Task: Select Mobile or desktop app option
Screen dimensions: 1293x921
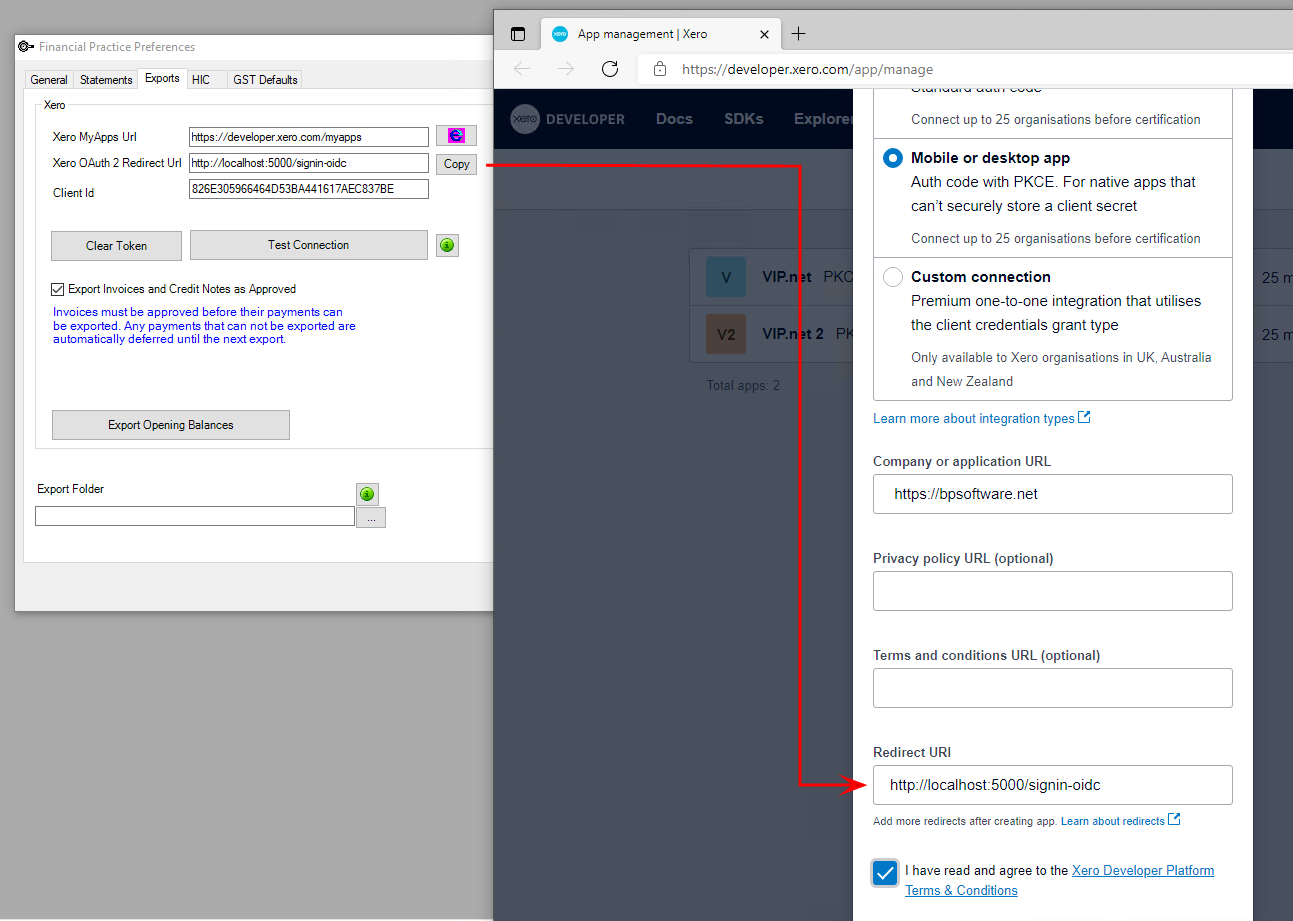Action: pyautogui.click(x=893, y=158)
